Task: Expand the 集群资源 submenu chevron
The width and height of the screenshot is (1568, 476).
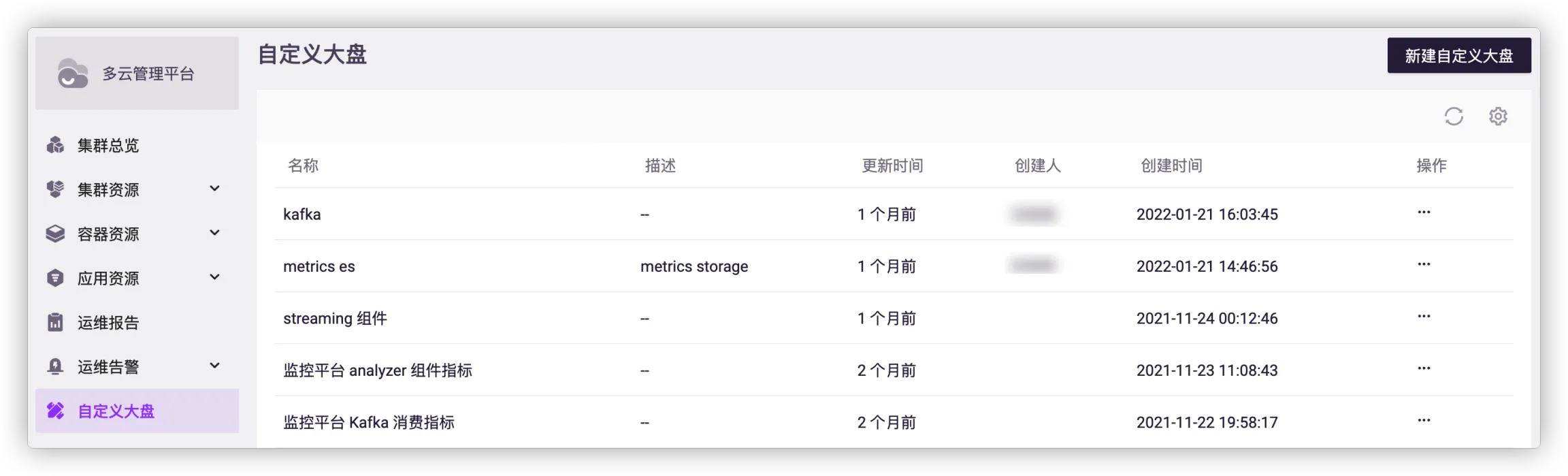Action: pos(214,189)
